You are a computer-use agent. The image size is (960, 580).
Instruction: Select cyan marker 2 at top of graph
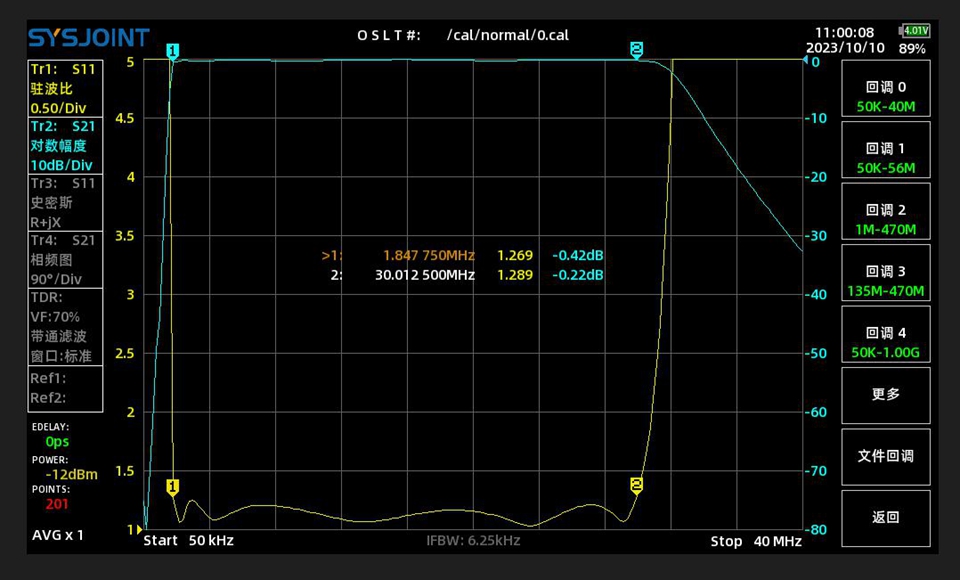tap(636, 49)
